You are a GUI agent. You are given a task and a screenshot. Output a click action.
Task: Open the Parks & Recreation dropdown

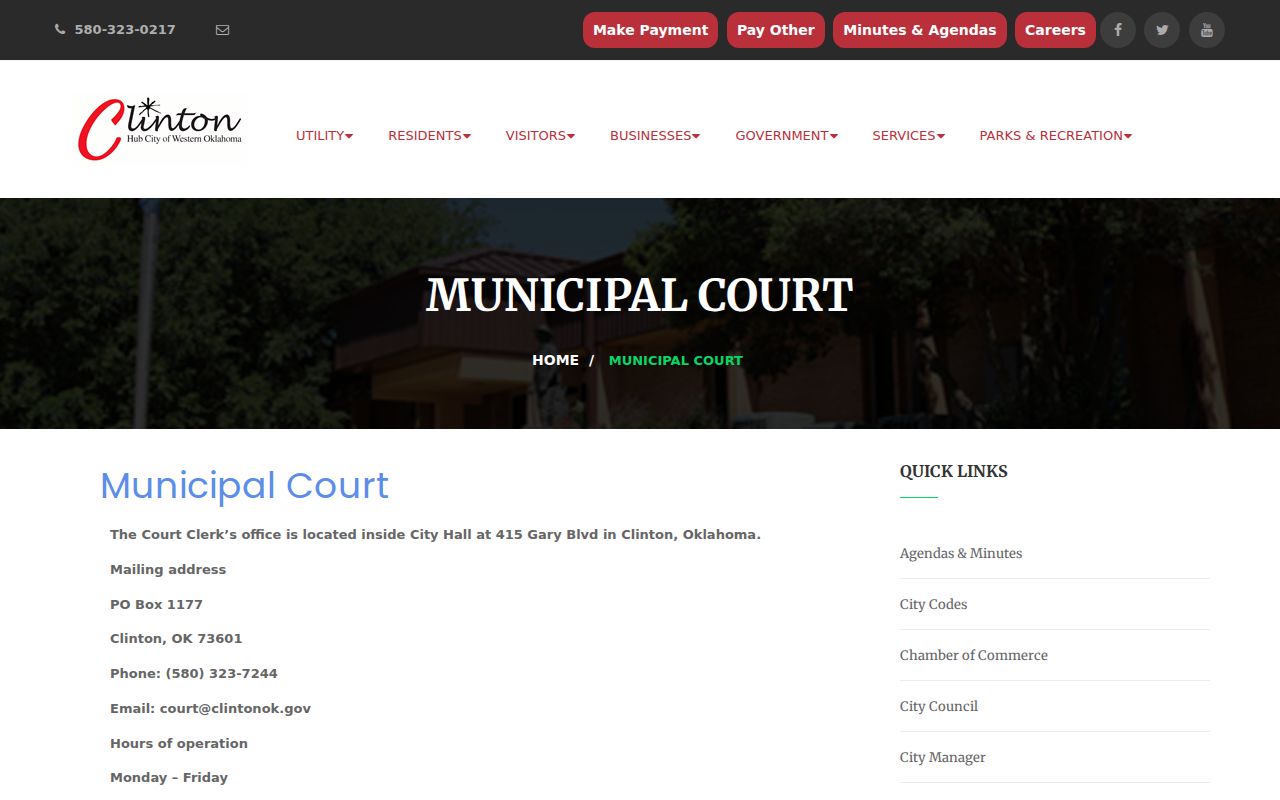(1055, 136)
